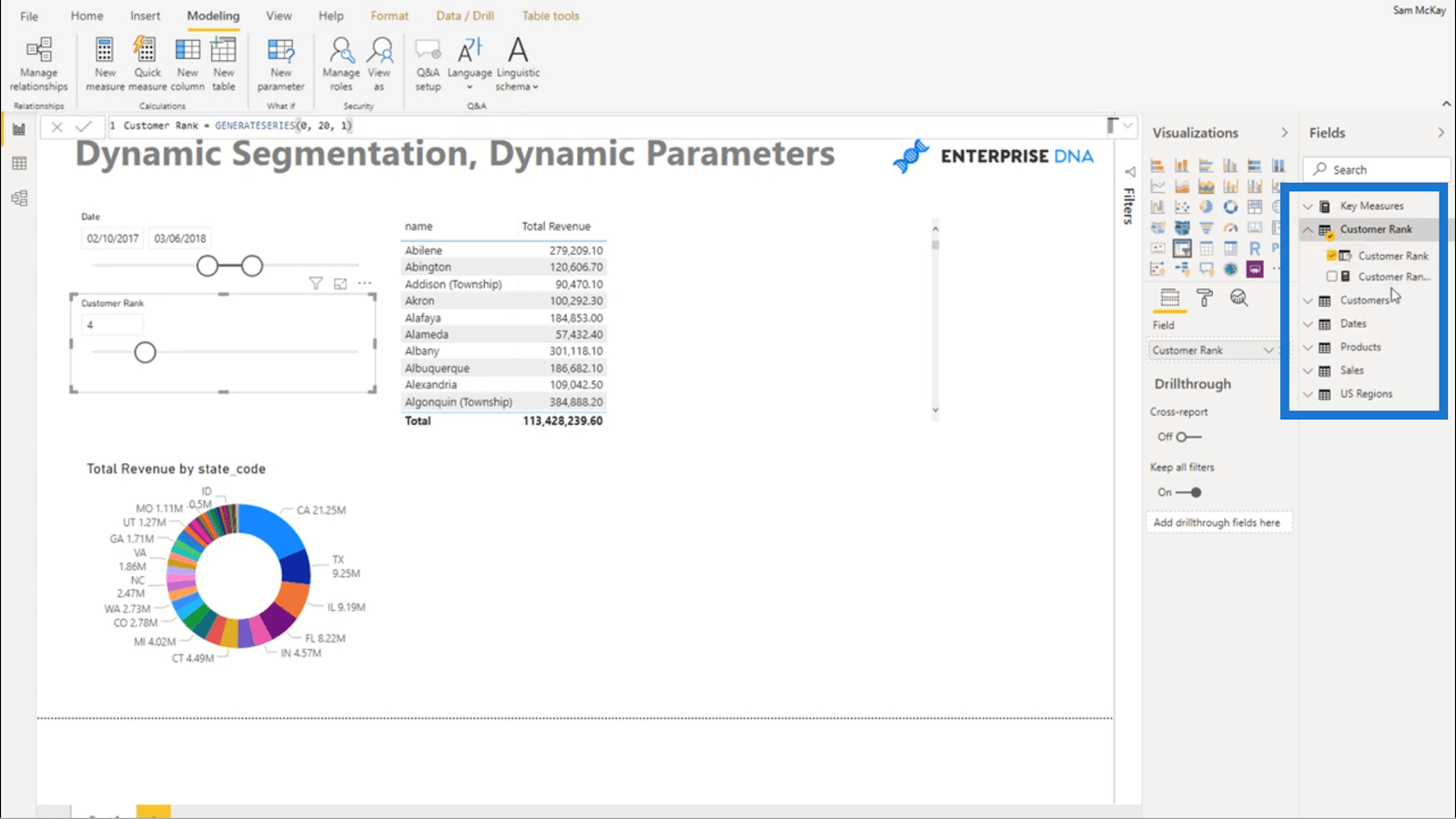Click the Fields Search box

[x=1377, y=169]
